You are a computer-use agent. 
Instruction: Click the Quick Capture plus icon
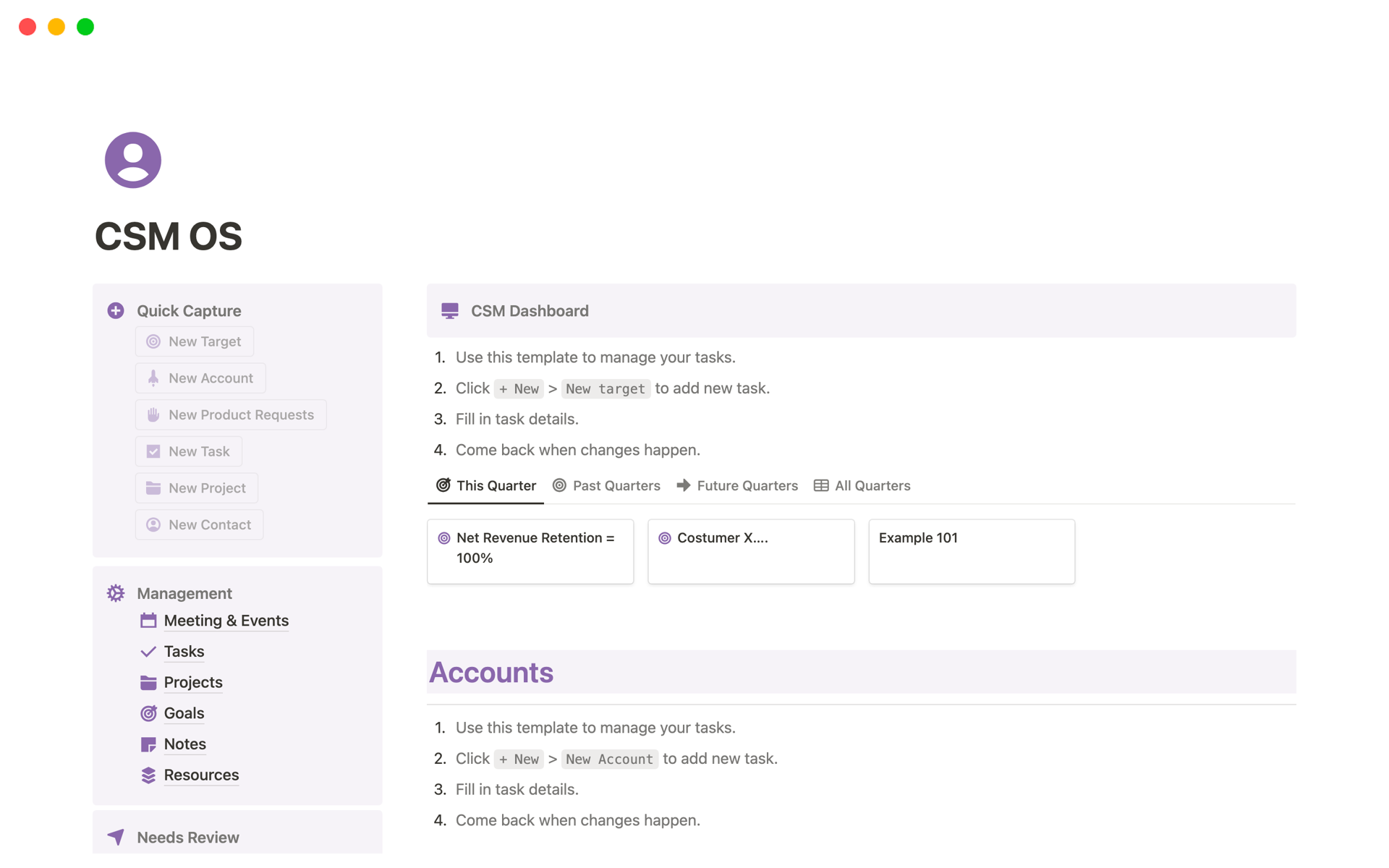coord(117,311)
